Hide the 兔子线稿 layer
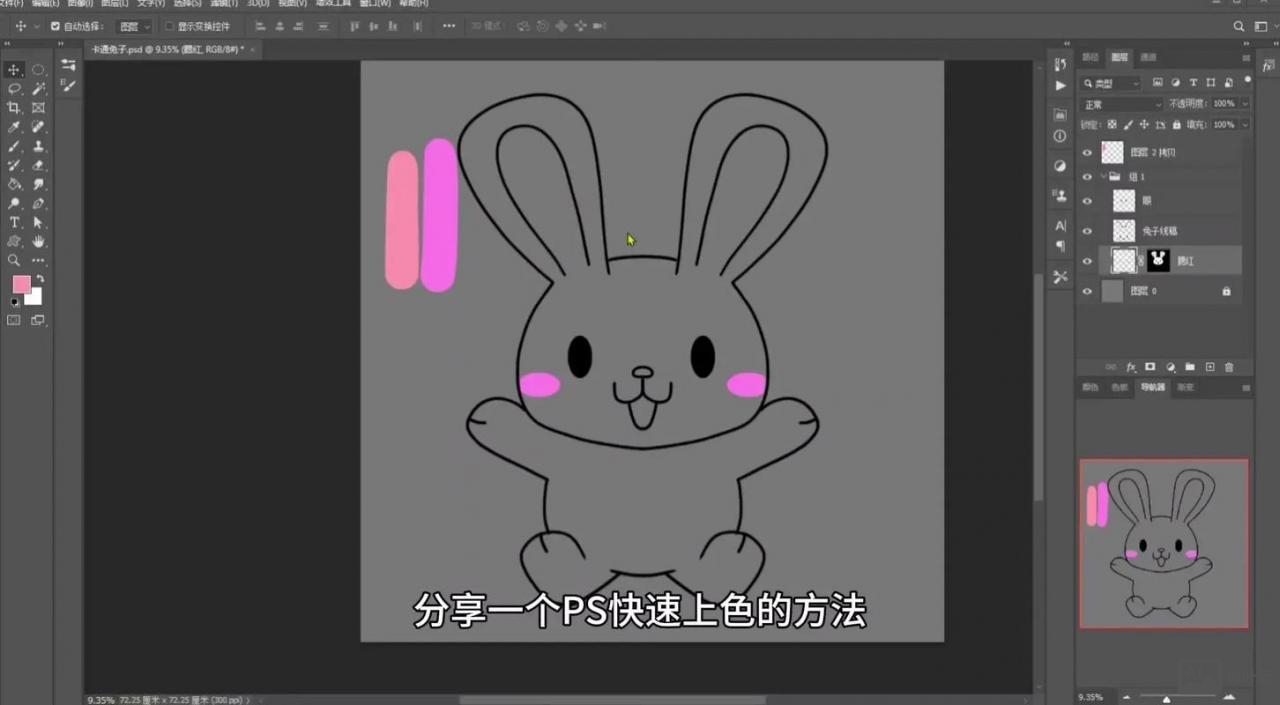1280x705 pixels. (1086, 231)
